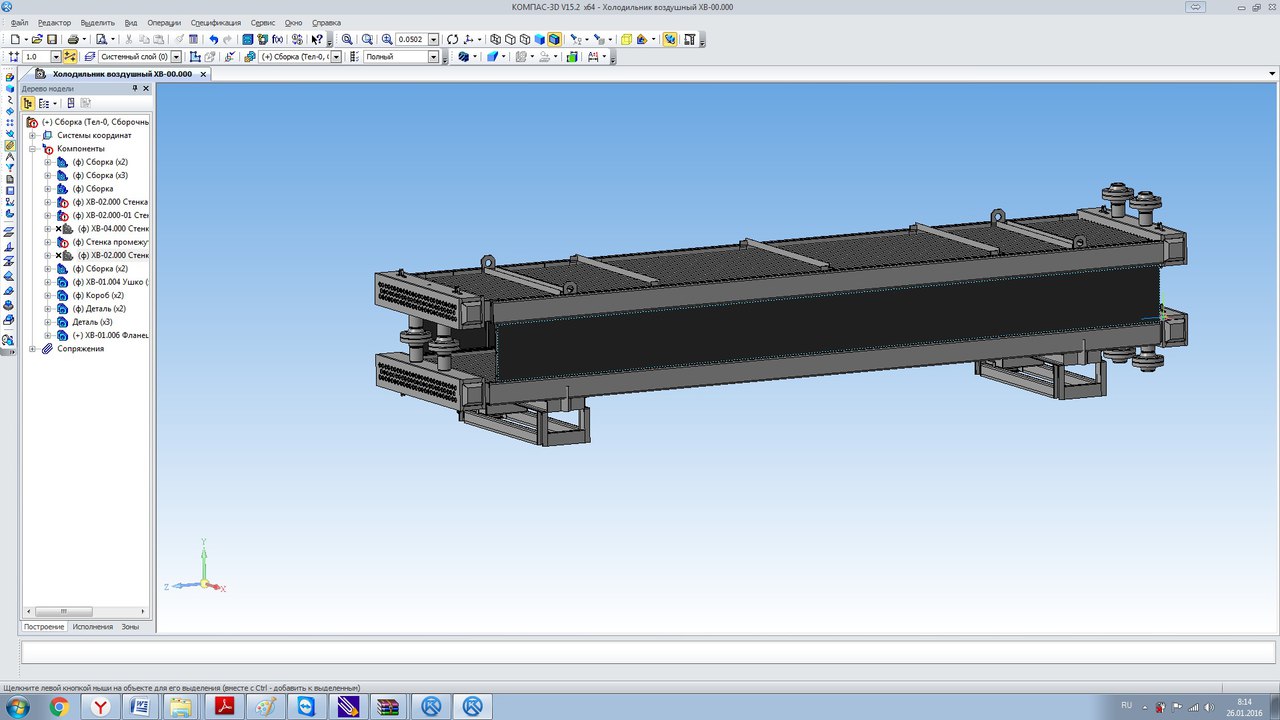Undo the last action
This screenshot has height=720, width=1280.
[213, 39]
